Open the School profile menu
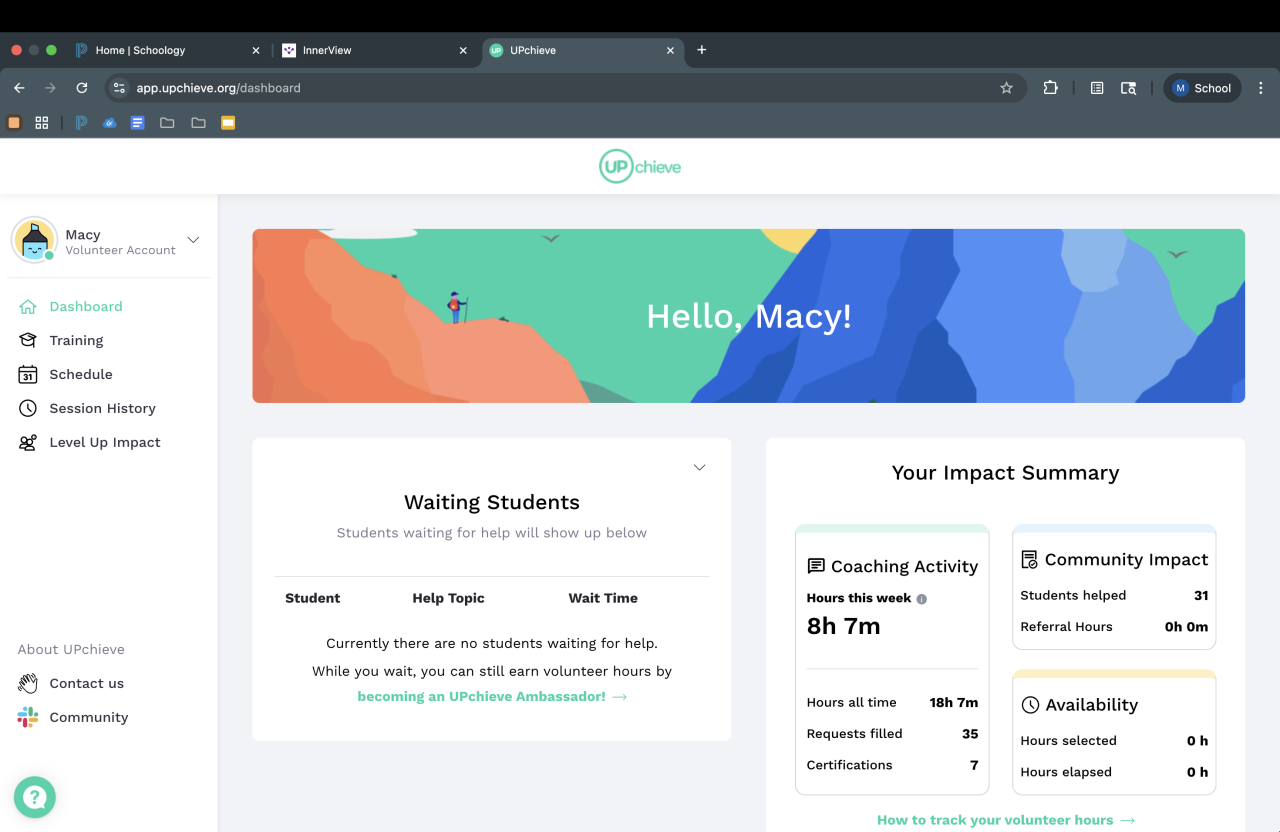The image size is (1280, 832). click(x=1202, y=88)
